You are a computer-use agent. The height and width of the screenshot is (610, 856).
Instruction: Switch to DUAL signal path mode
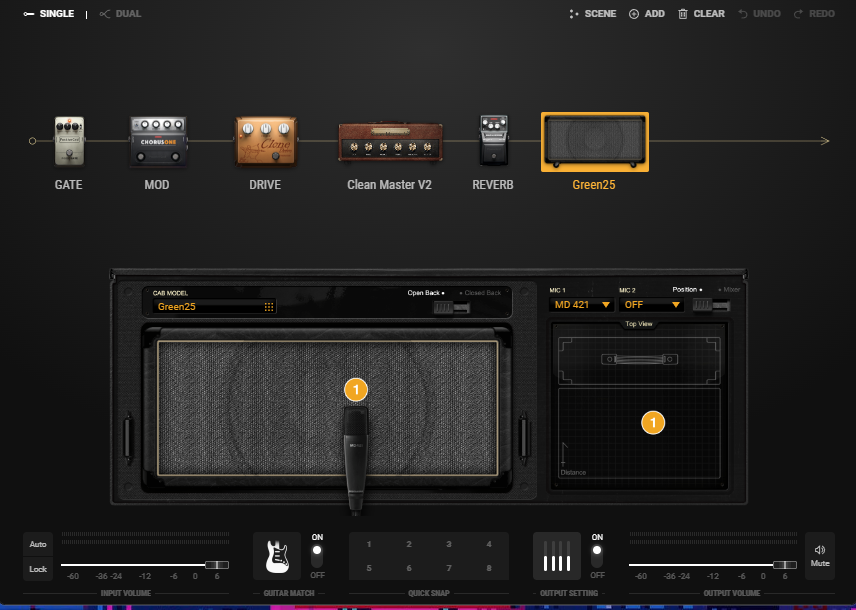pos(121,14)
